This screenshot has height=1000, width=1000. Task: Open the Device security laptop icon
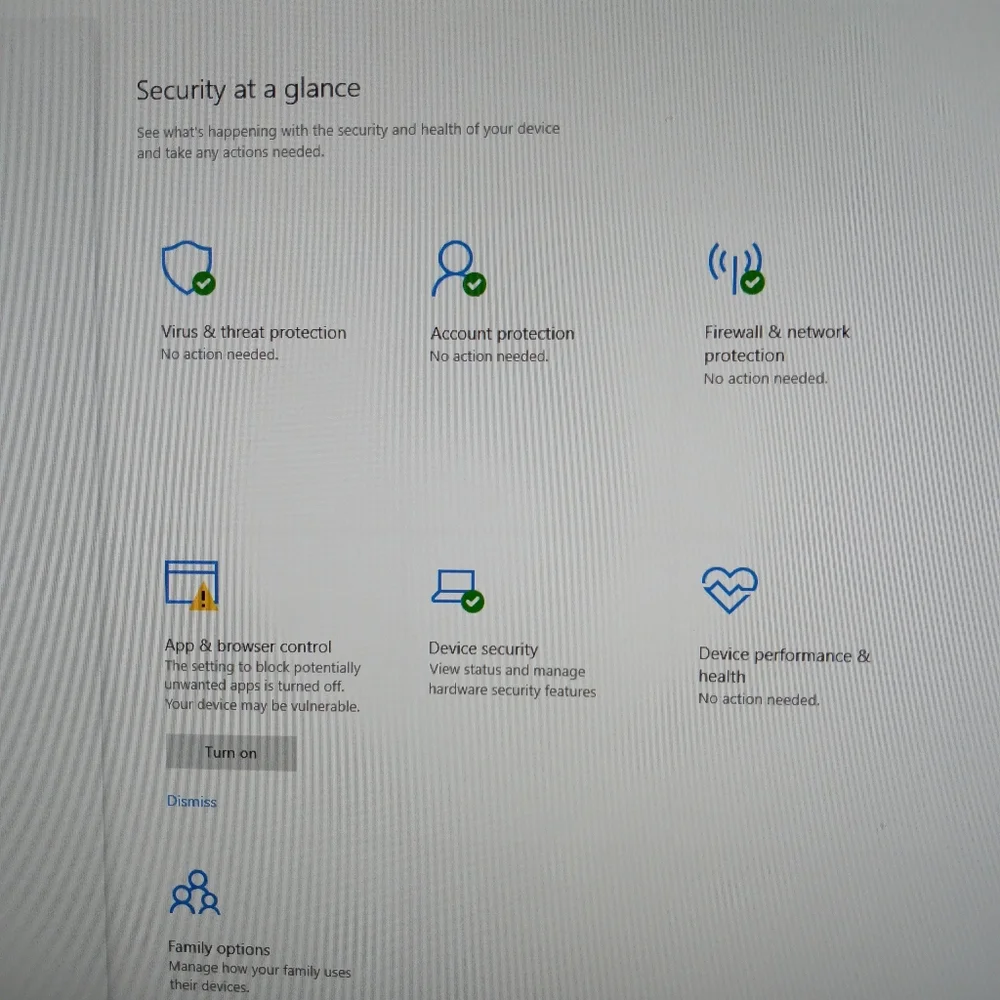[x=457, y=590]
